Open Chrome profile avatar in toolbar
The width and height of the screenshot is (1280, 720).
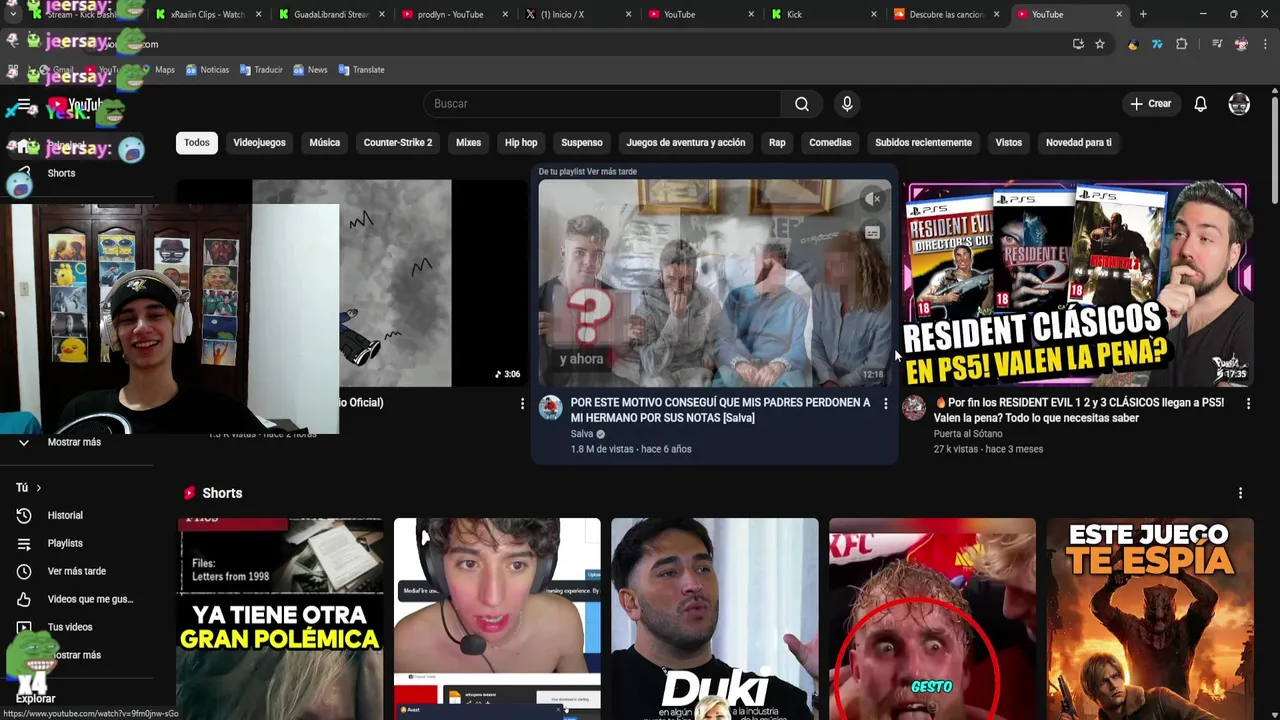[1241, 44]
